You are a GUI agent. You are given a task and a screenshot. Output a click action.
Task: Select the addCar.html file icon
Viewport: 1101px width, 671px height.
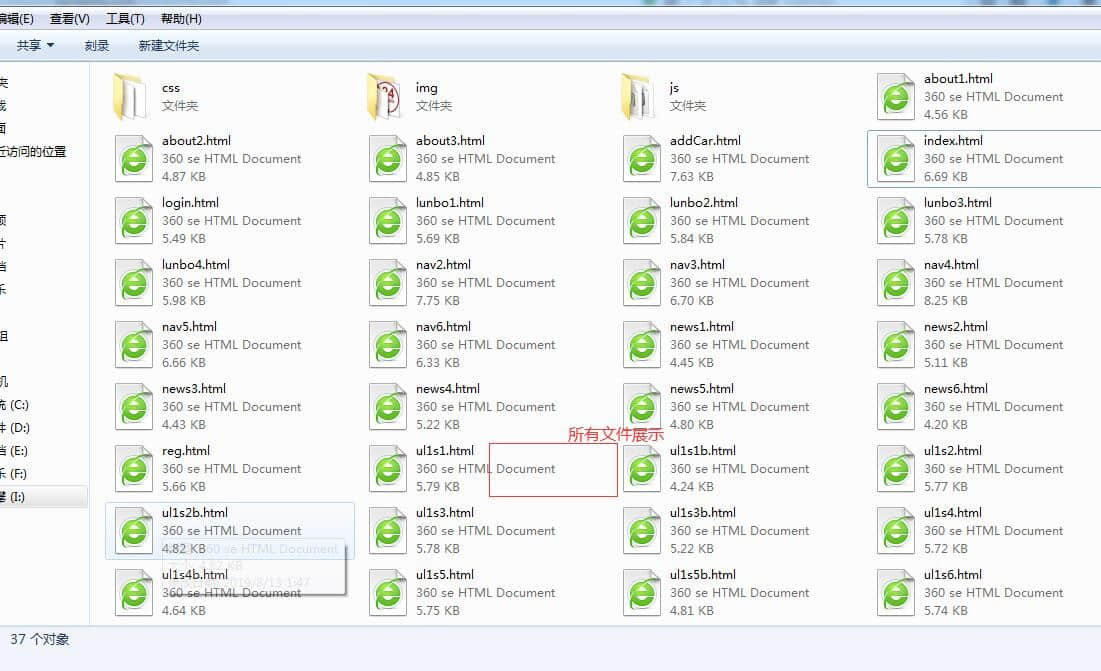[x=641, y=158]
